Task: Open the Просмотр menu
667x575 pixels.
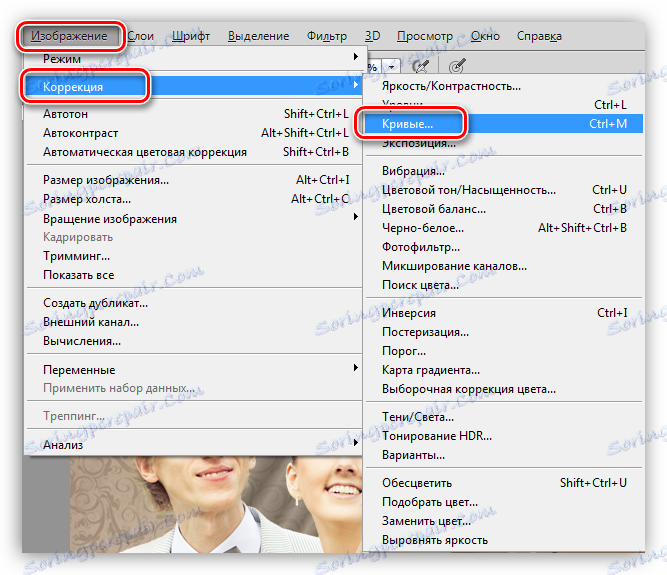Action: coord(425,36)
